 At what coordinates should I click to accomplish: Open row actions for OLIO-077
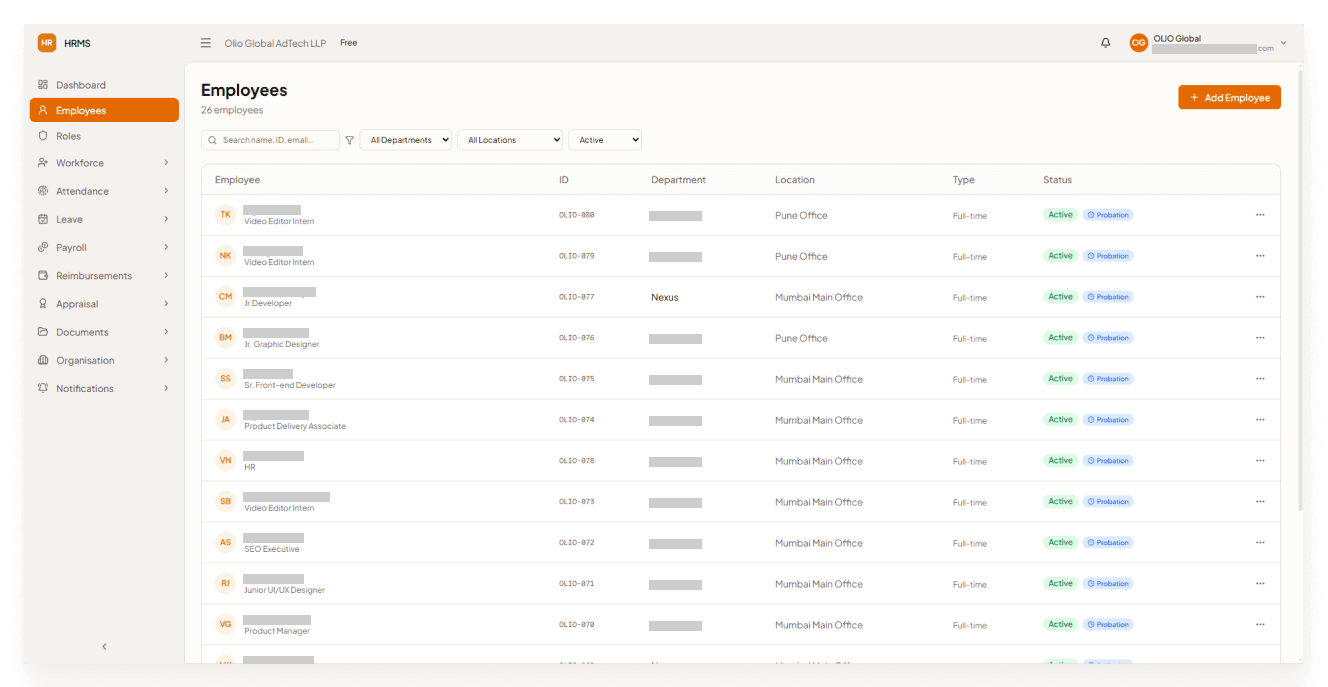[1260, 297]
